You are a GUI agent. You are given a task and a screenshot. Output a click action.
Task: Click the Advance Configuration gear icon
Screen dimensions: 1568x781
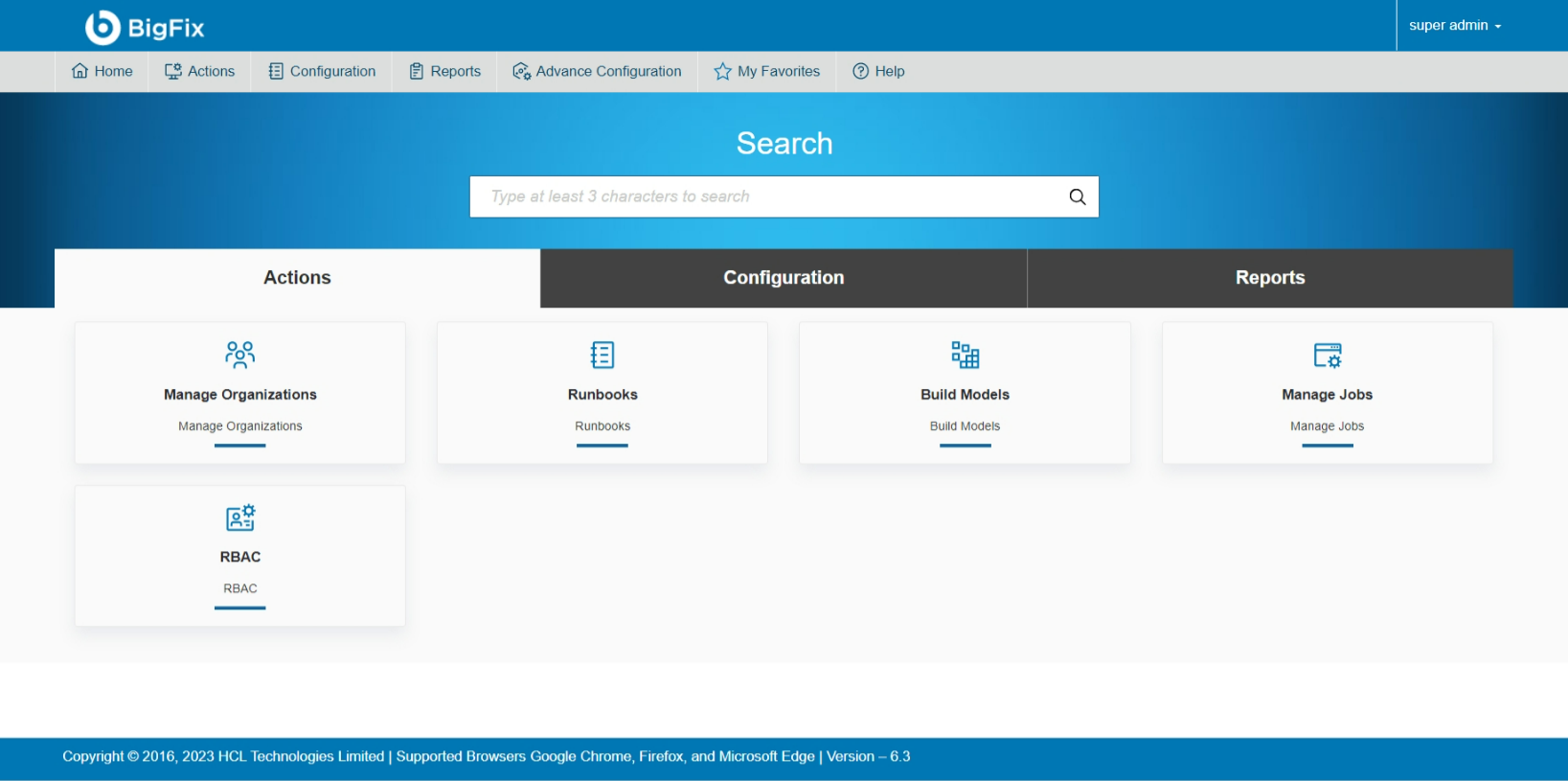(522, 71)
